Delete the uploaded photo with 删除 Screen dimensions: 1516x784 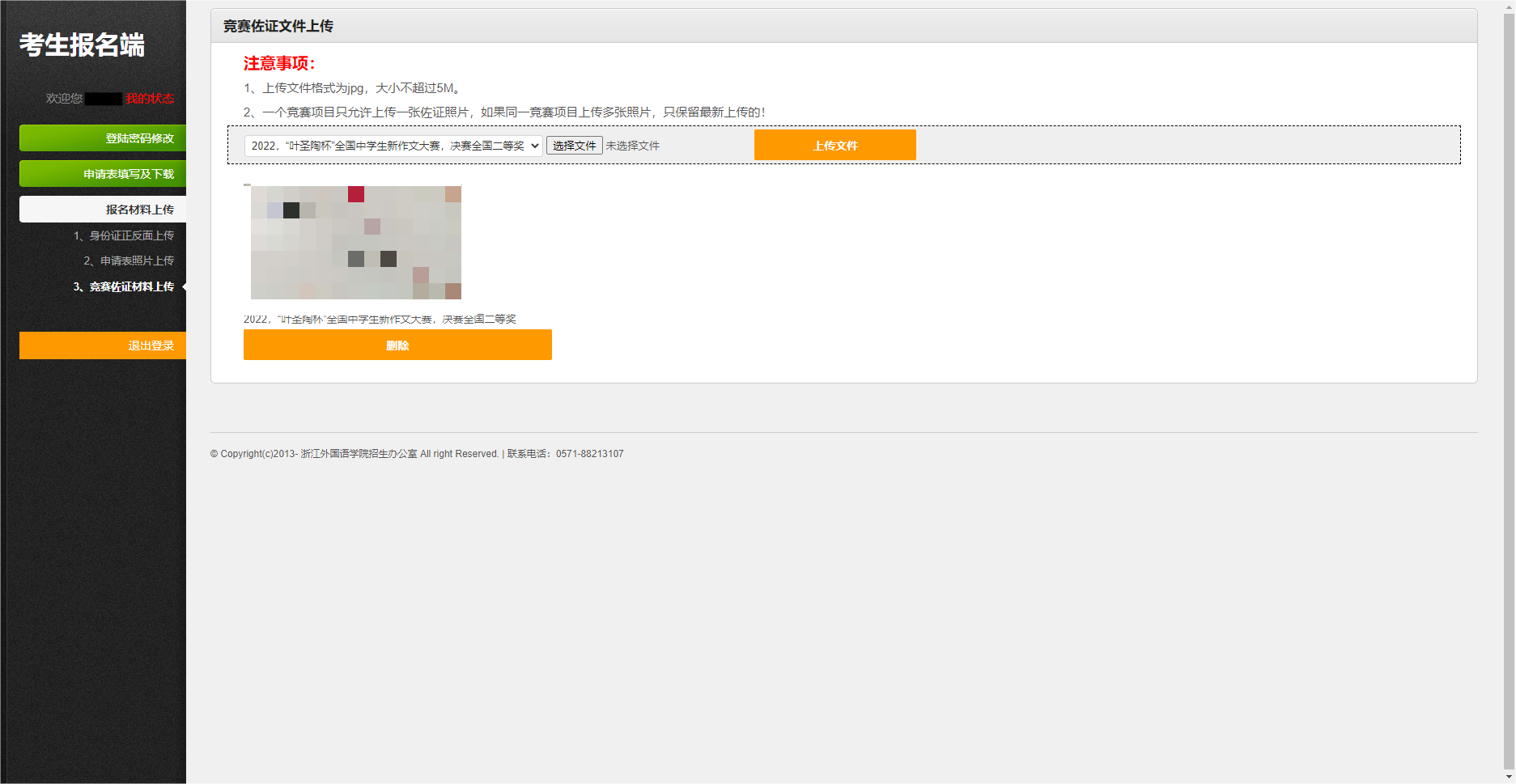click(x=397, y=345)
